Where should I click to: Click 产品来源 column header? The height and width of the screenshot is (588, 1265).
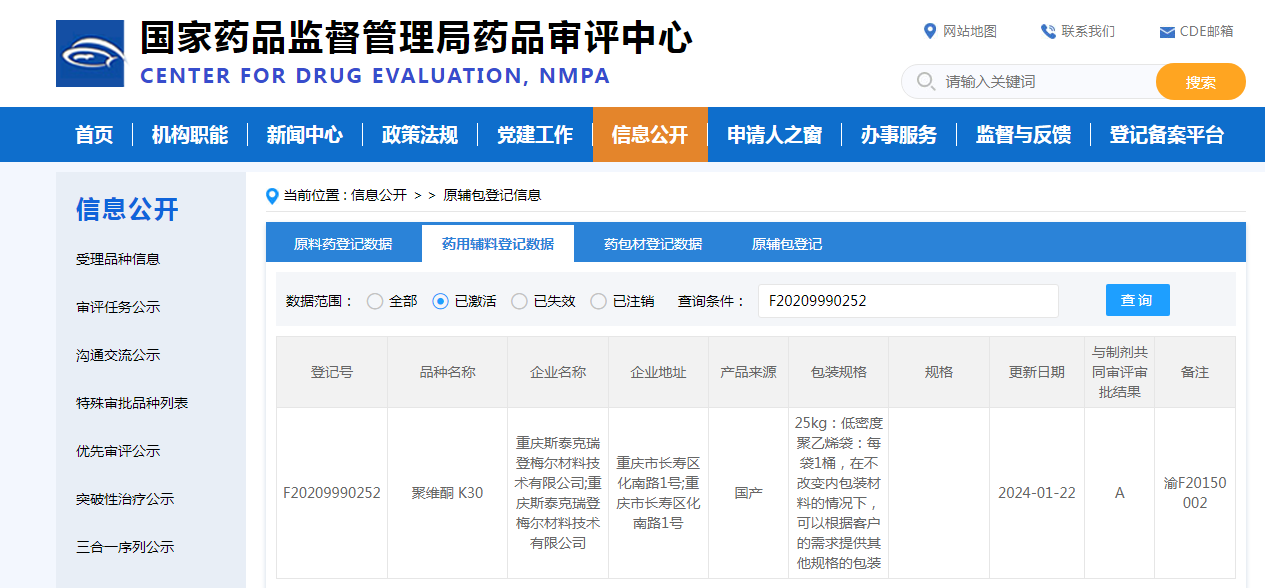(x=748, y=372)
